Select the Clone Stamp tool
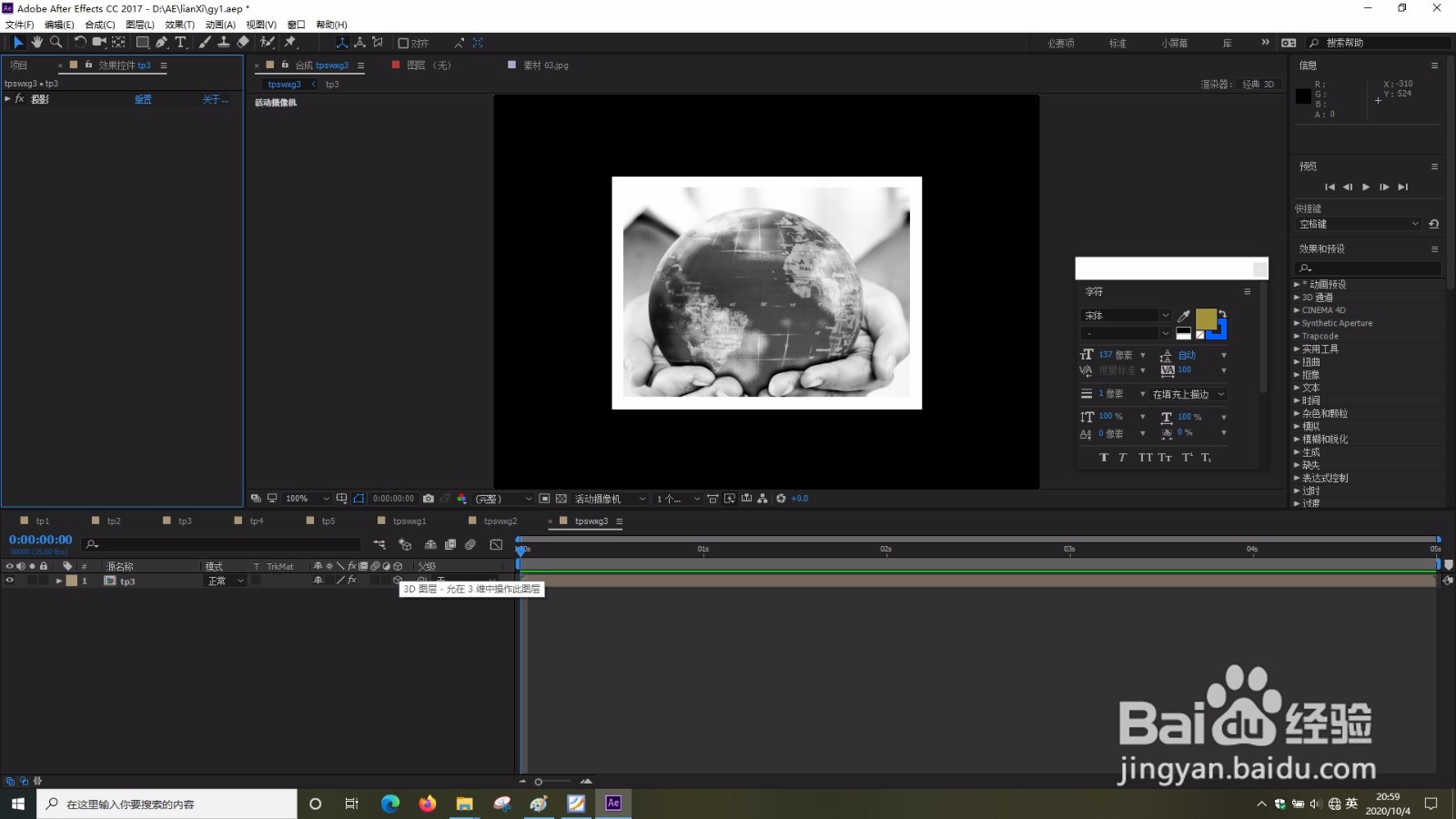The width and height of the screenshot is (1456, 819). [224, 42]
